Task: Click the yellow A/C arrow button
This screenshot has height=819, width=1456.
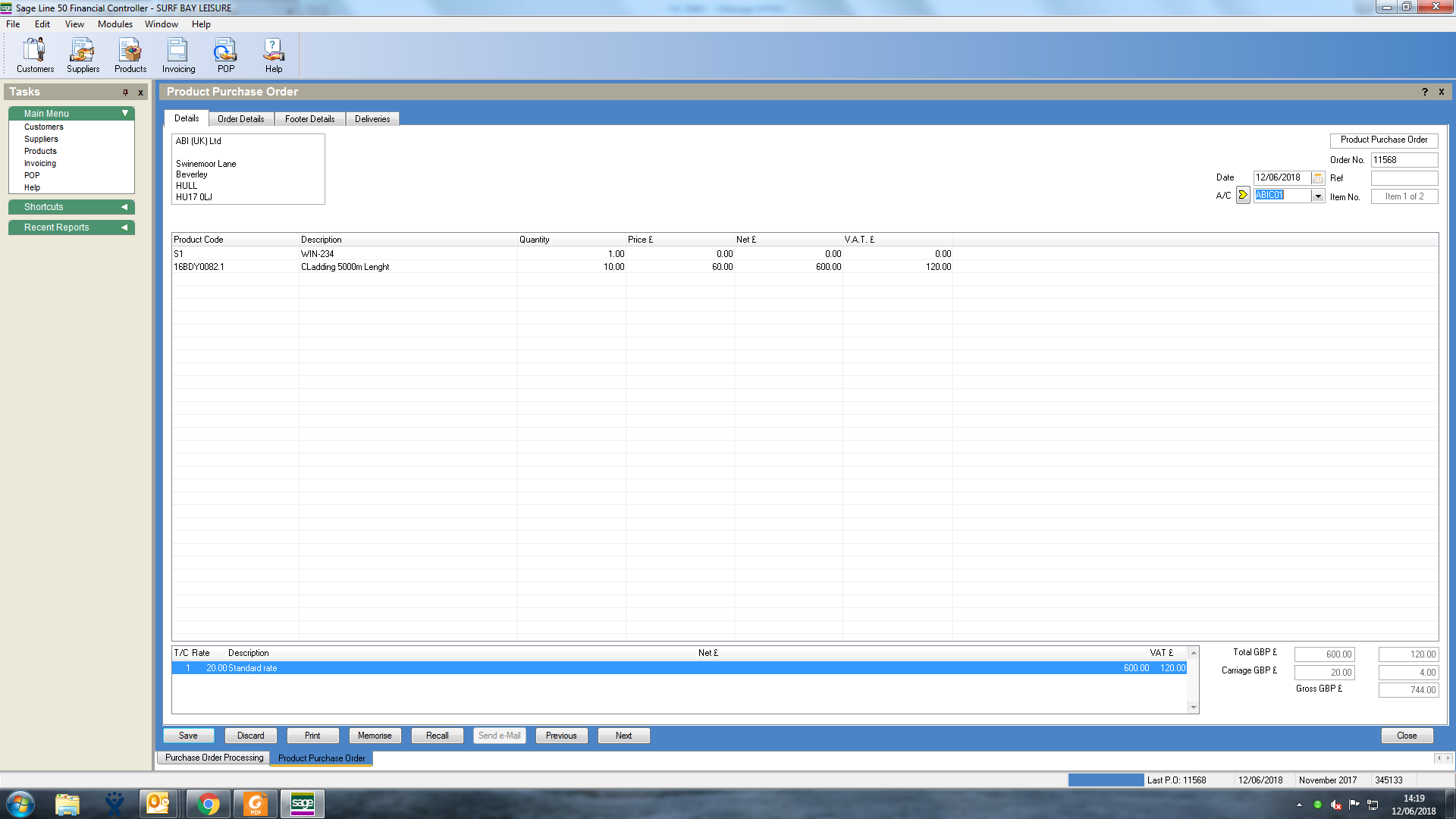Action: tap(1243, 196)
